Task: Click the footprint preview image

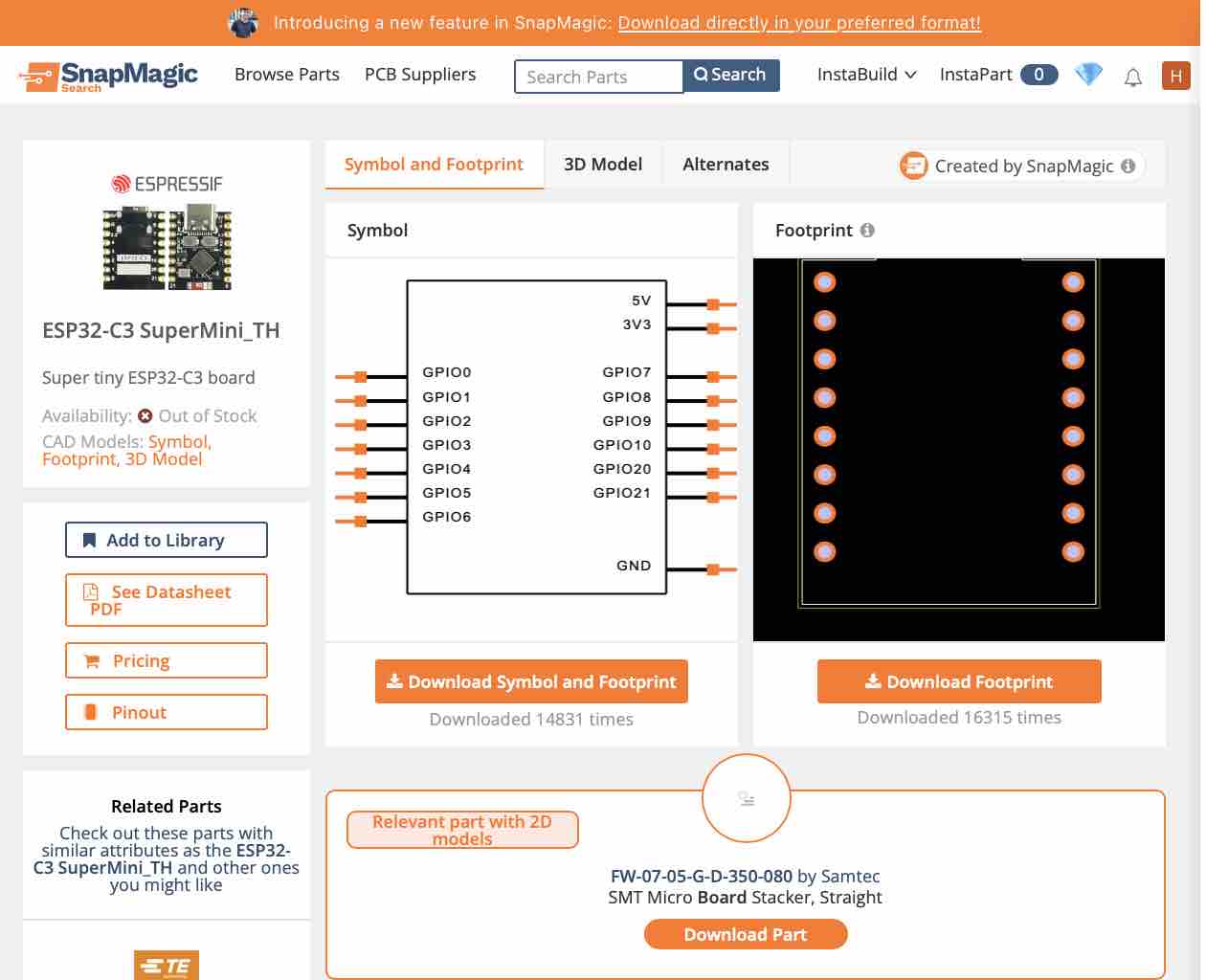Action: (x=959, y=450)
